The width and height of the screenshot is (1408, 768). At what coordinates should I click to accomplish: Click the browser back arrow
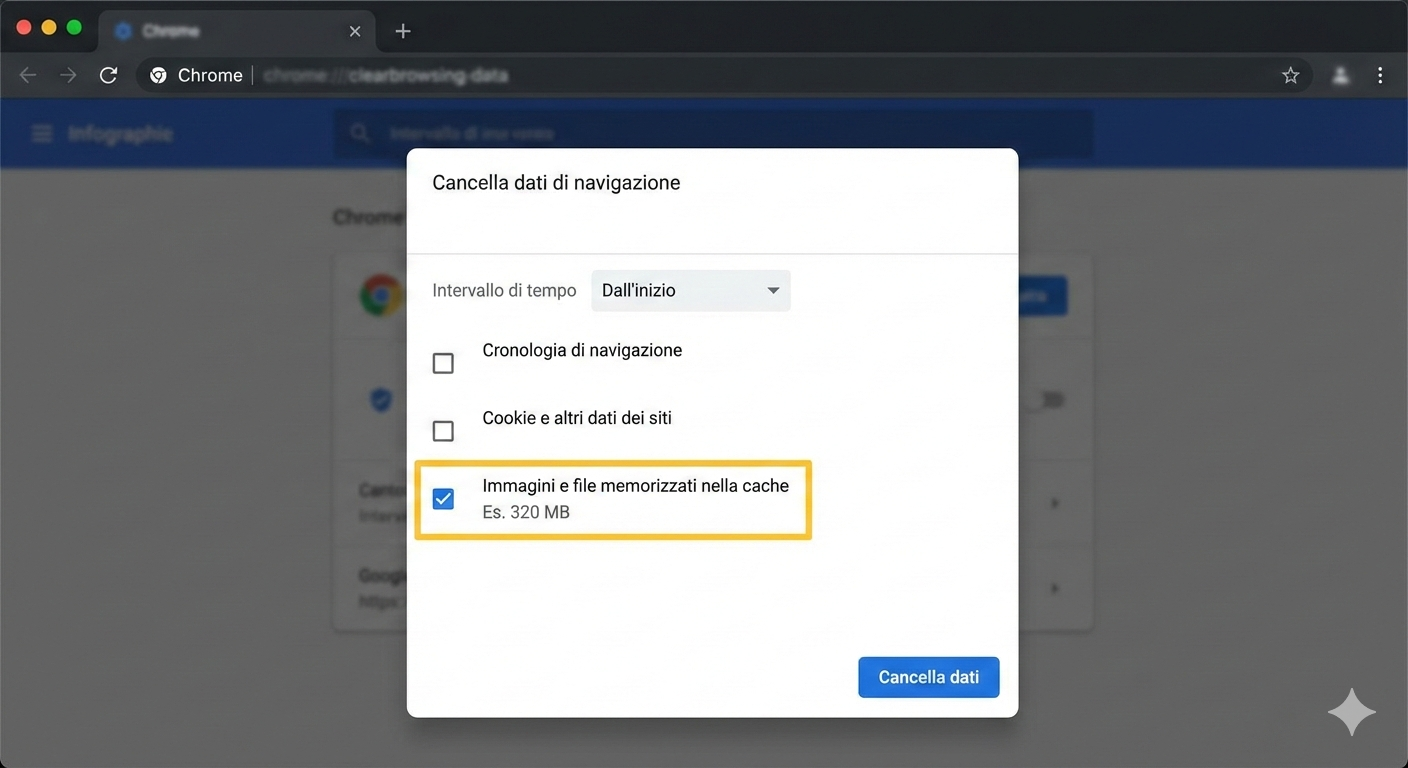pyautogui.click(x=28, y=75)
